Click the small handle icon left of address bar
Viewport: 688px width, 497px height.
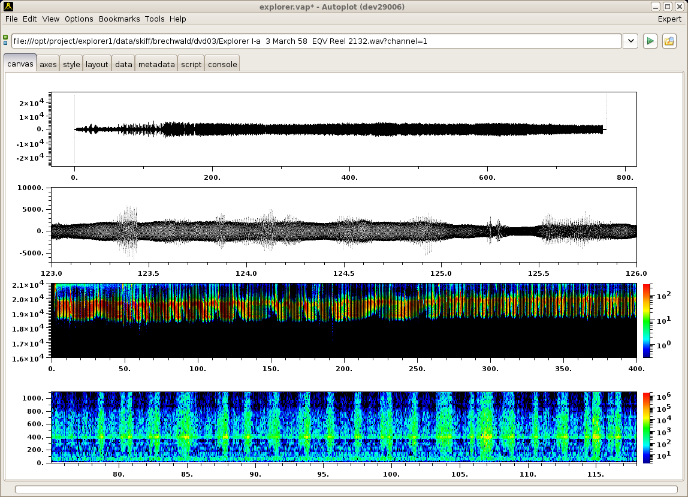(5, 41)
